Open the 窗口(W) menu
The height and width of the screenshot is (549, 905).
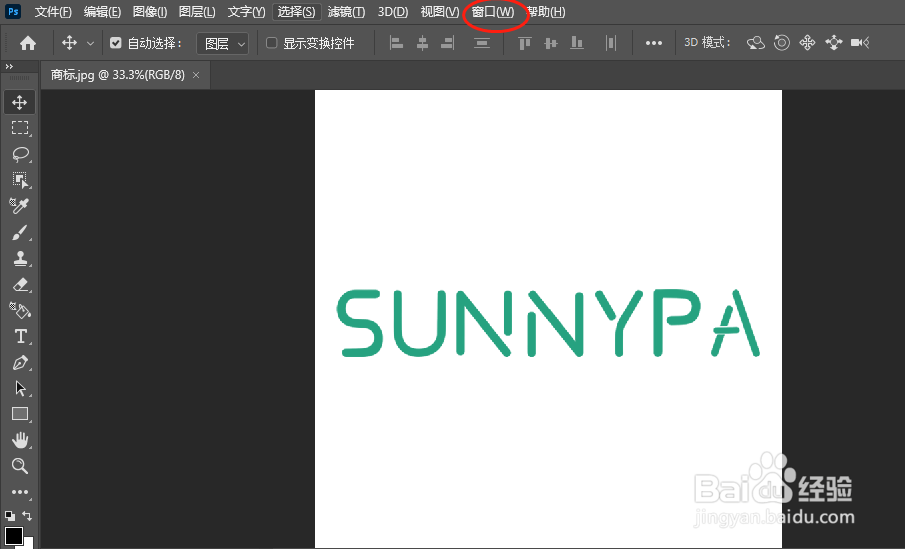493,12
